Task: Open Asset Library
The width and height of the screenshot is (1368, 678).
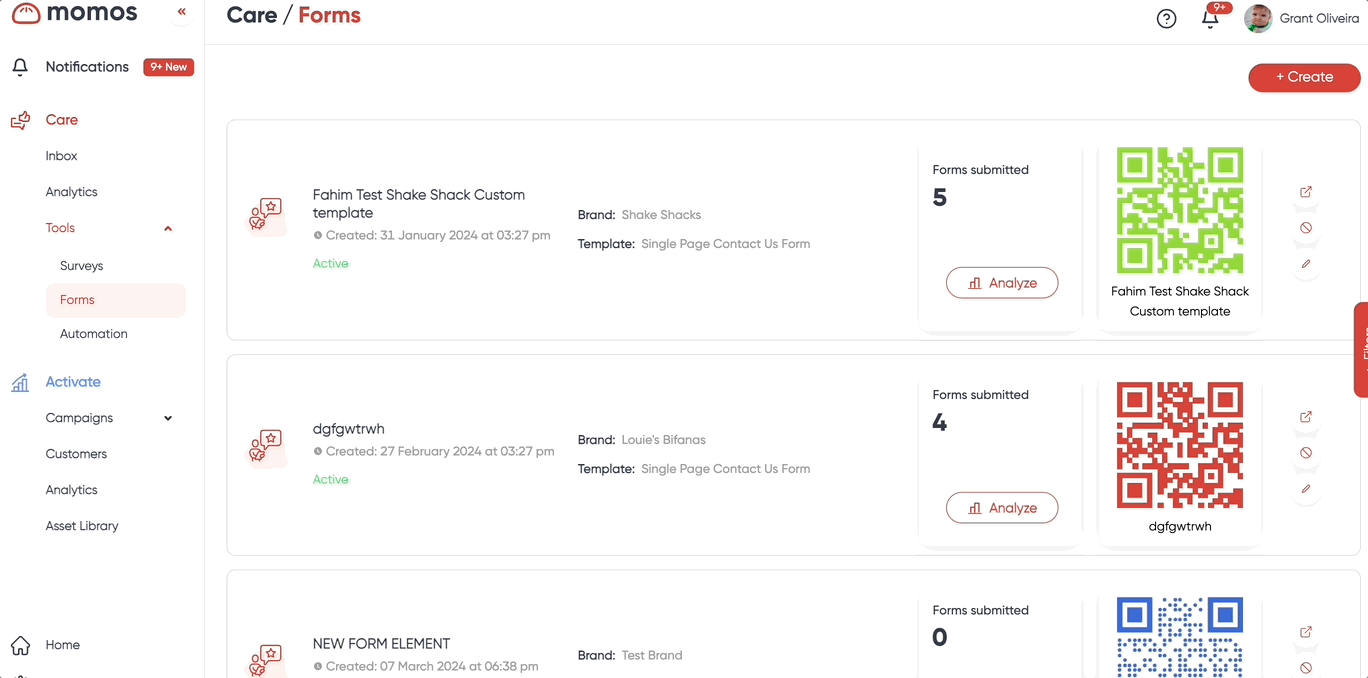Action: pyautogui.click(x=82, y=526)
